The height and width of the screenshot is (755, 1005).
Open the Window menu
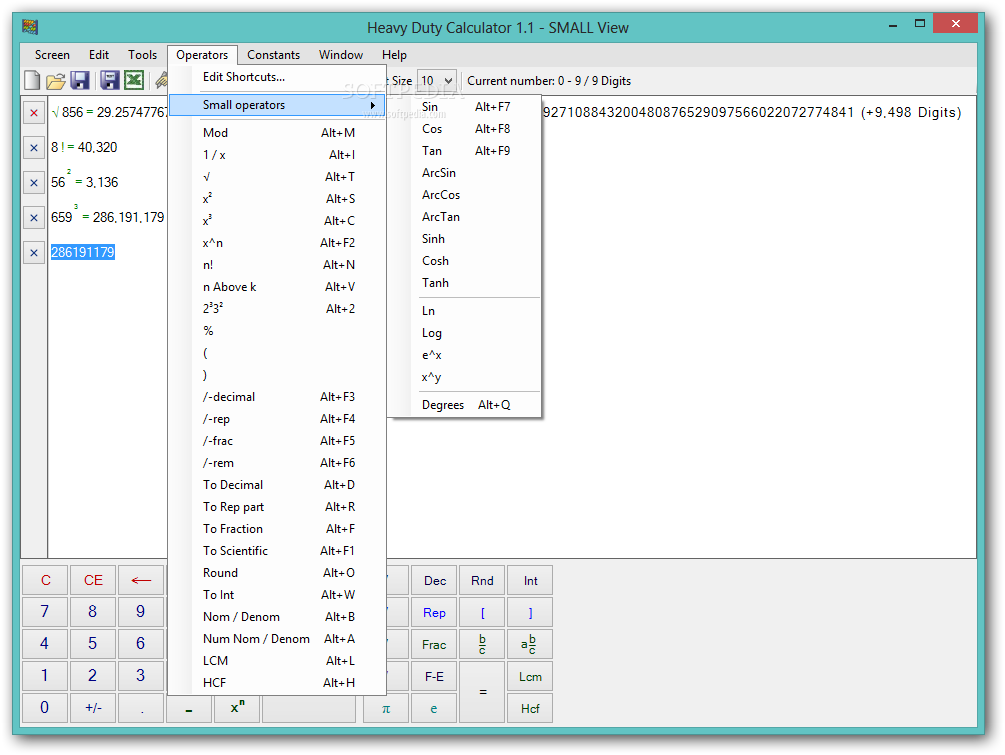(341, 55)
